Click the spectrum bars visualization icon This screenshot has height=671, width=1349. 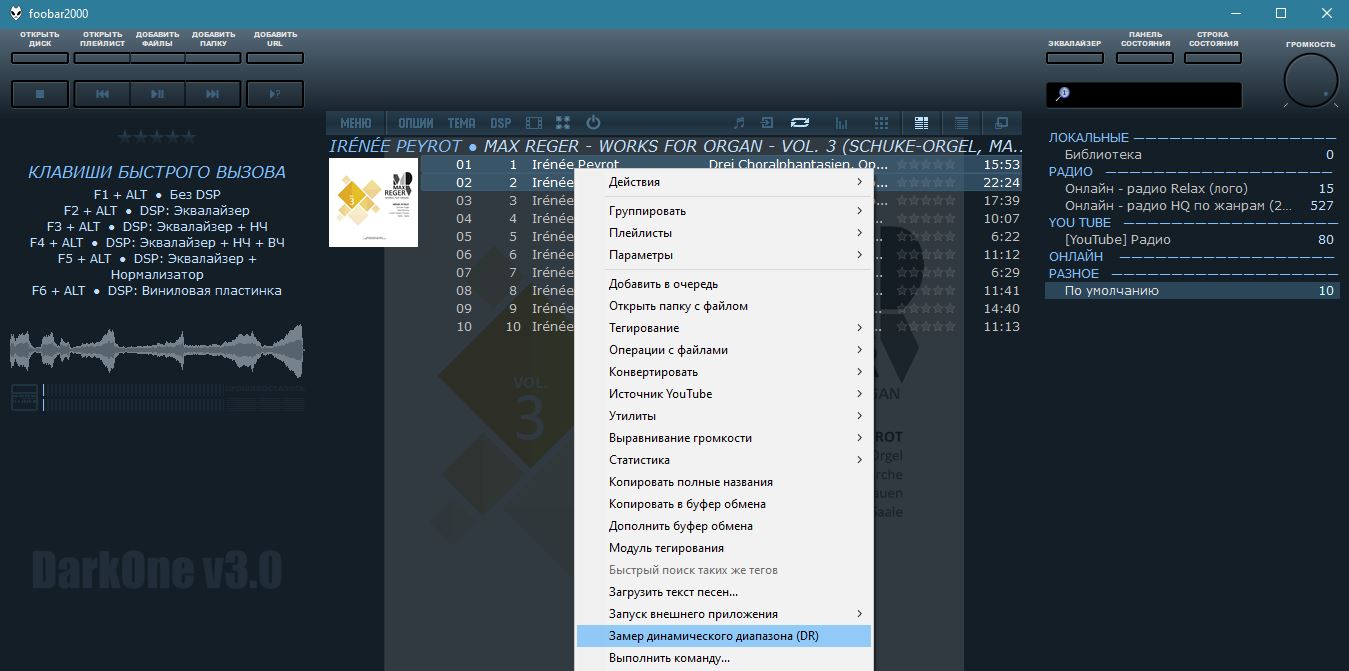pyautogui.click(x=841, y=123)
